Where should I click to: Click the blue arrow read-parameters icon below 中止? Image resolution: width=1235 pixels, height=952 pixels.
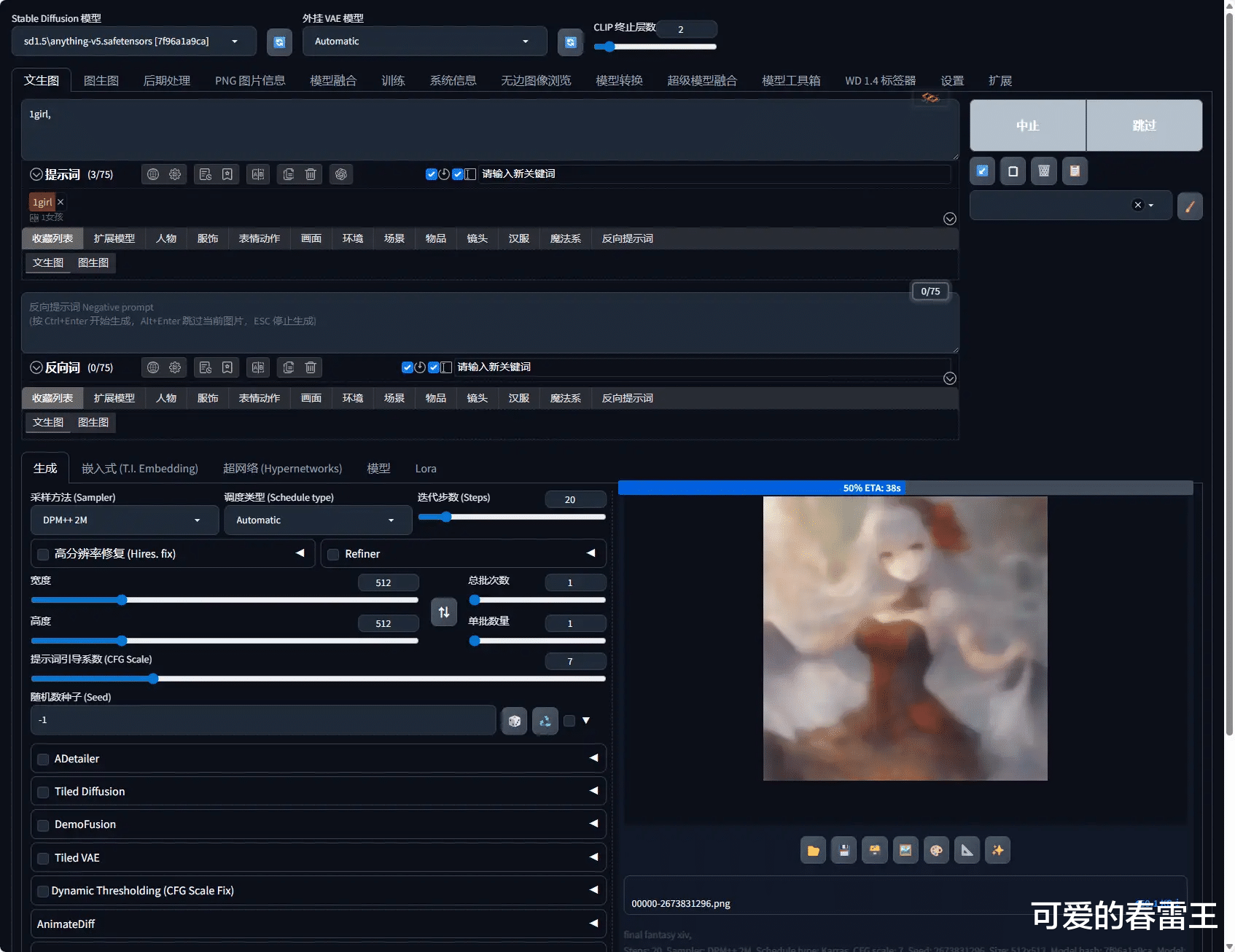(x=983, y=171)
